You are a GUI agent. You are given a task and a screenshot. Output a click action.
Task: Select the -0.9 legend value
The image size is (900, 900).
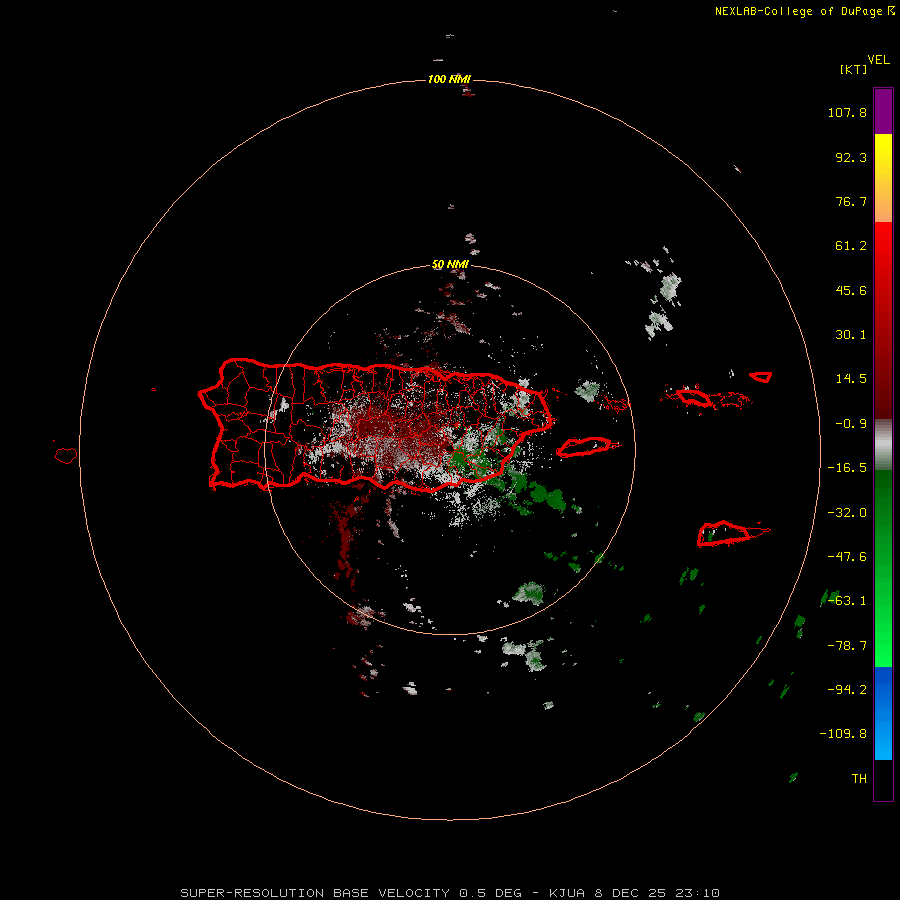[x=851, y=424]
